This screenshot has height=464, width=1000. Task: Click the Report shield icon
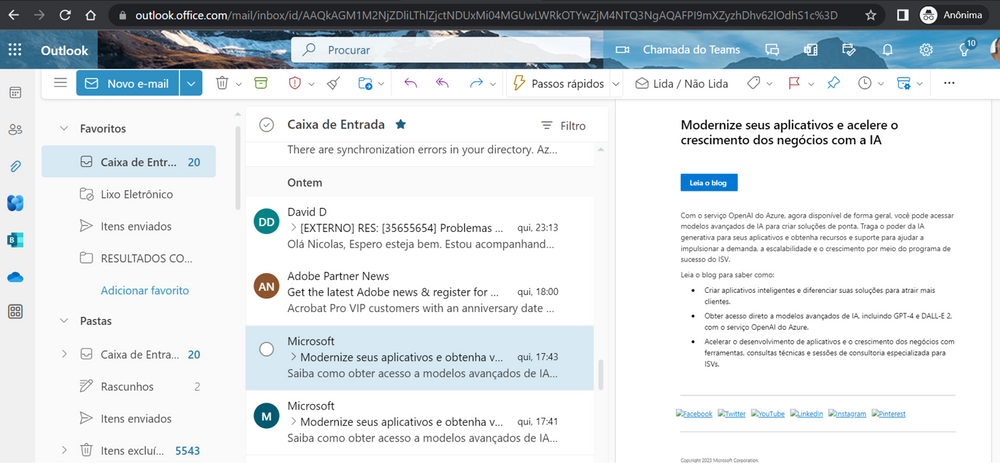coord(294,83)
